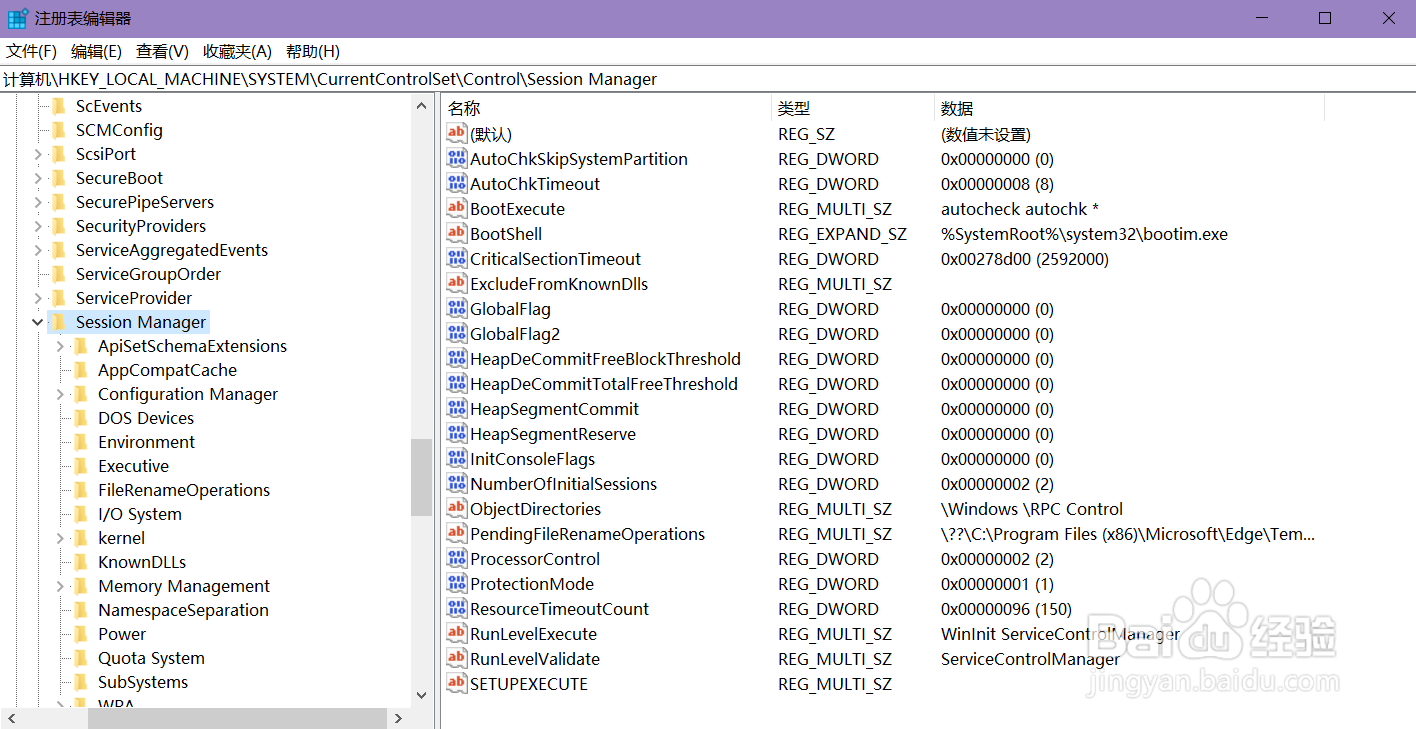The image size is (1416, 729).
Task: Click the InitConsoleFlags DWORD icon
Action: [456, 459]
